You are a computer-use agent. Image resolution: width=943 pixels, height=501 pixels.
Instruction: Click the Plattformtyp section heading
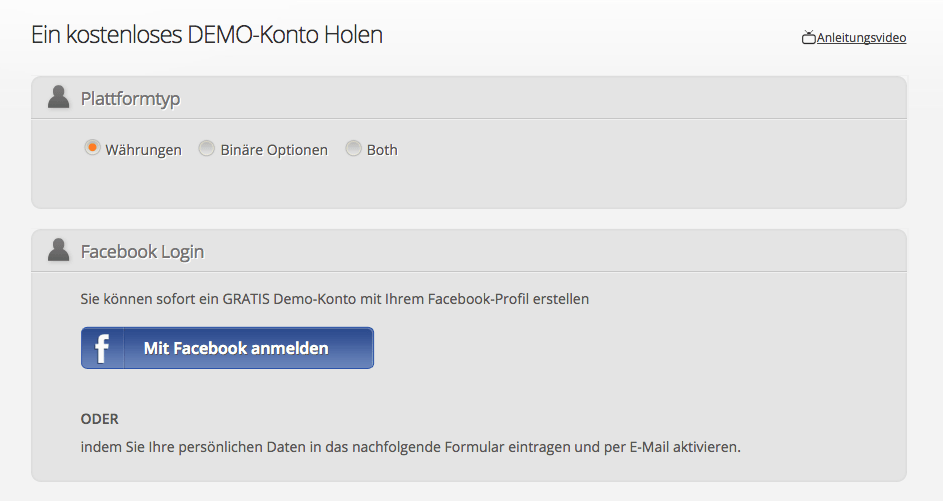point(131,98)
